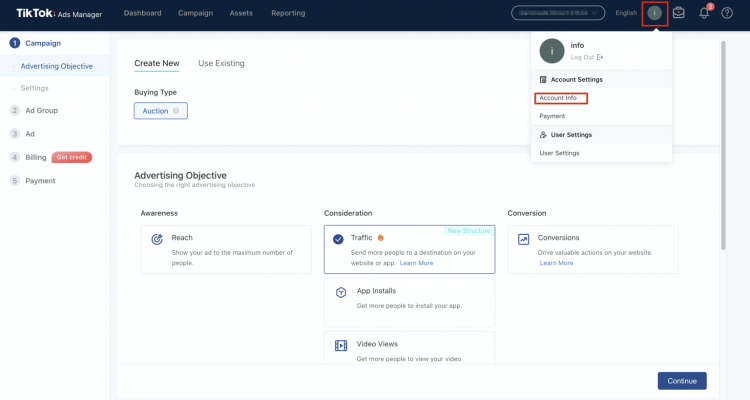
Task: Open the English language selector
Action: point(626,13)
